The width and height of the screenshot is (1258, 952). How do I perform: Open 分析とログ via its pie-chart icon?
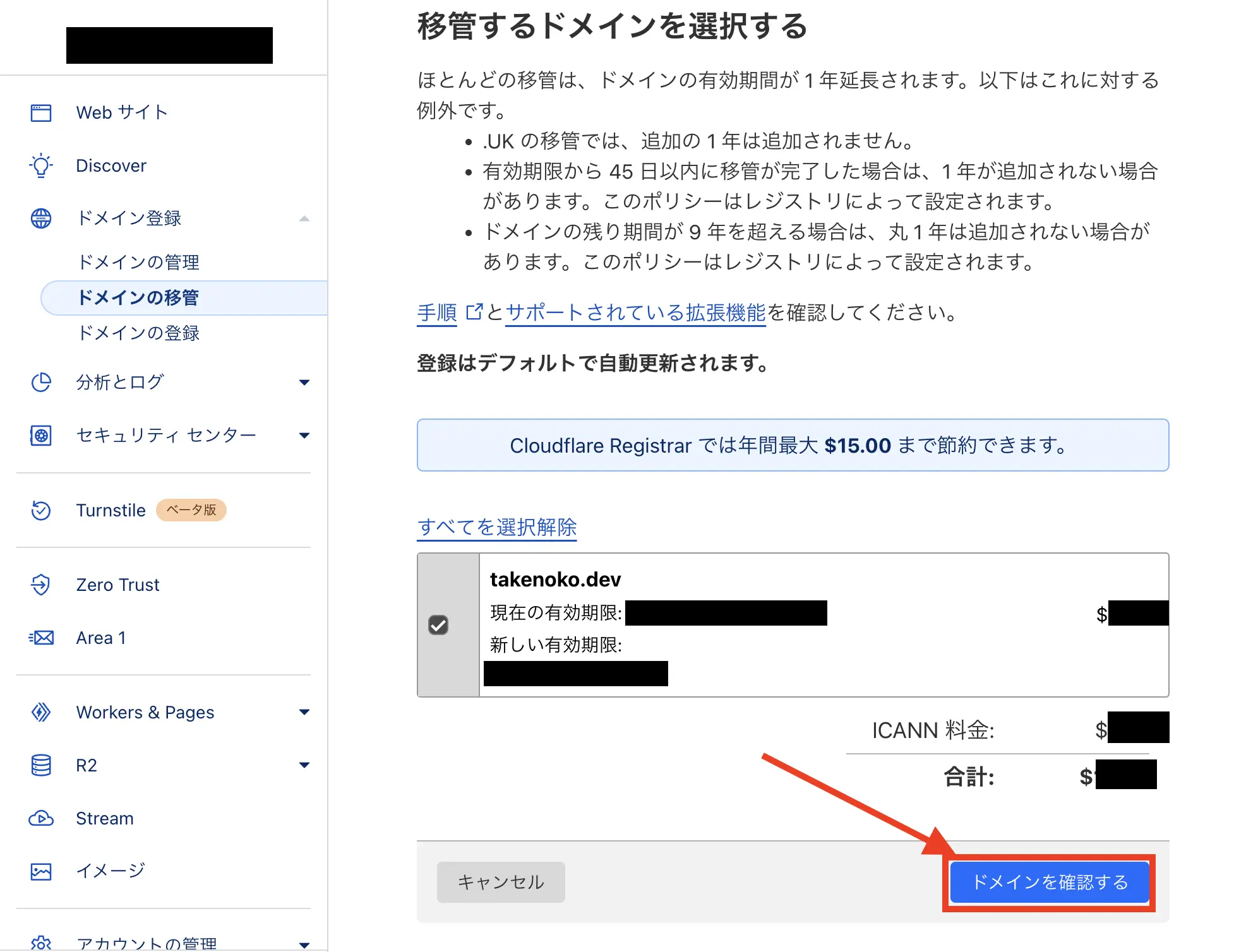[40, 382]
